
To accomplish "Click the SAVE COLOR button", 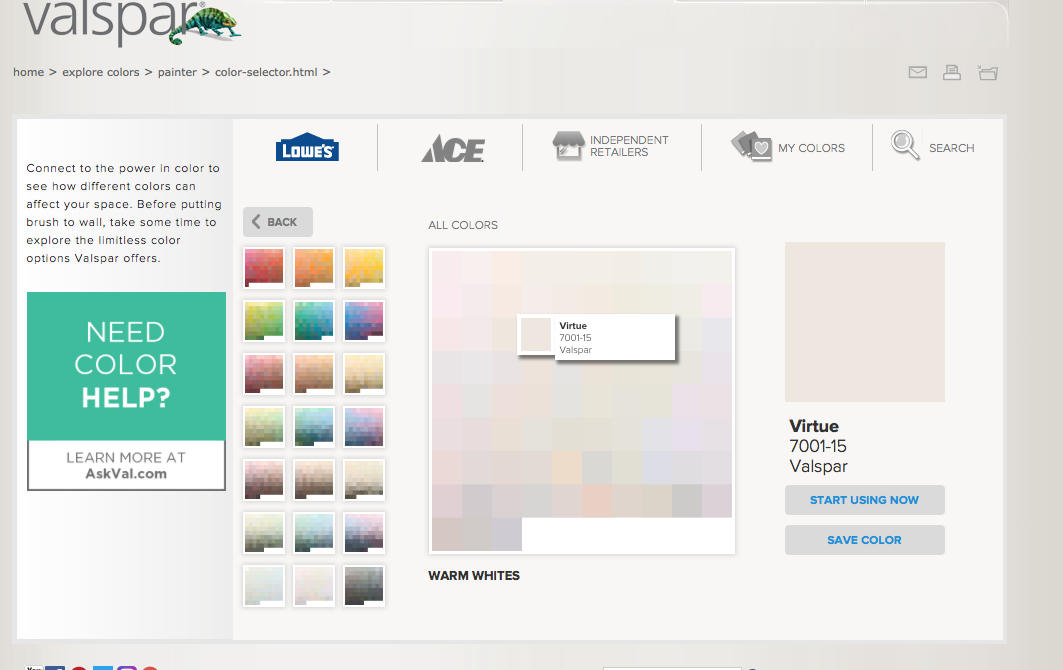I will [x=864, y=540].
